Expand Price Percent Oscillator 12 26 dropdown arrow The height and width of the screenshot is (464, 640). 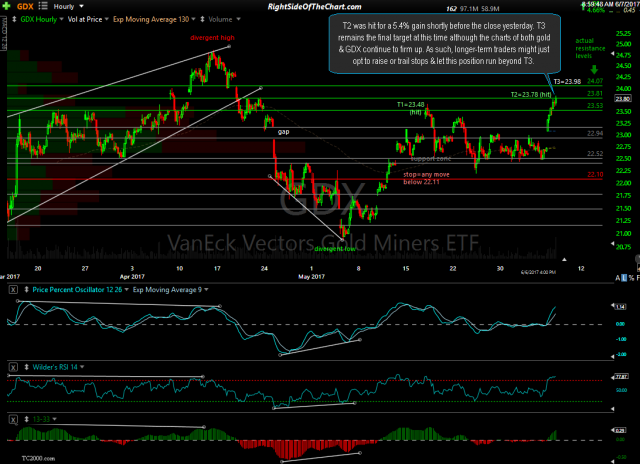[x=127, y=290]
